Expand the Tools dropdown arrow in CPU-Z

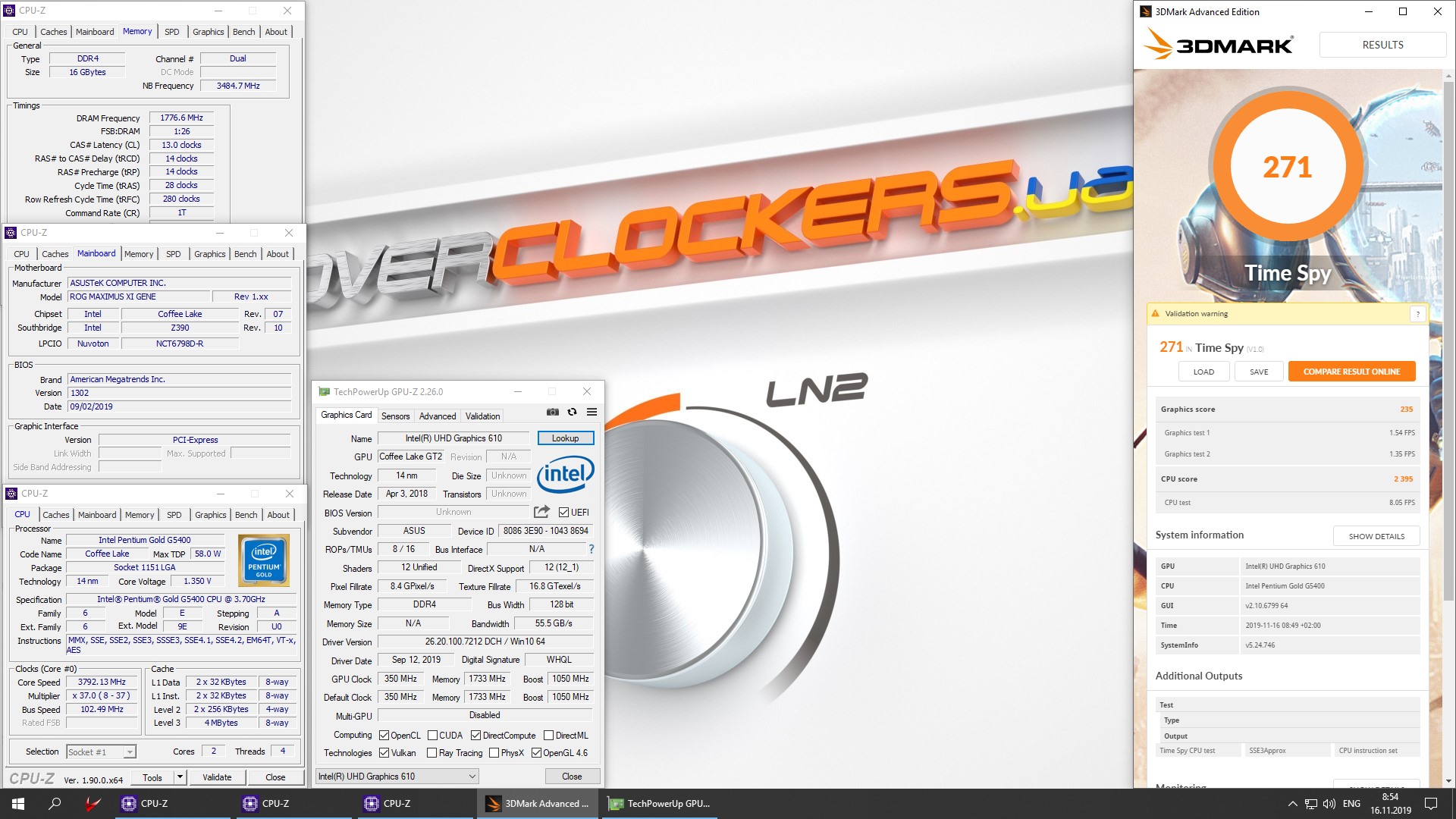[x=180, y=777]
